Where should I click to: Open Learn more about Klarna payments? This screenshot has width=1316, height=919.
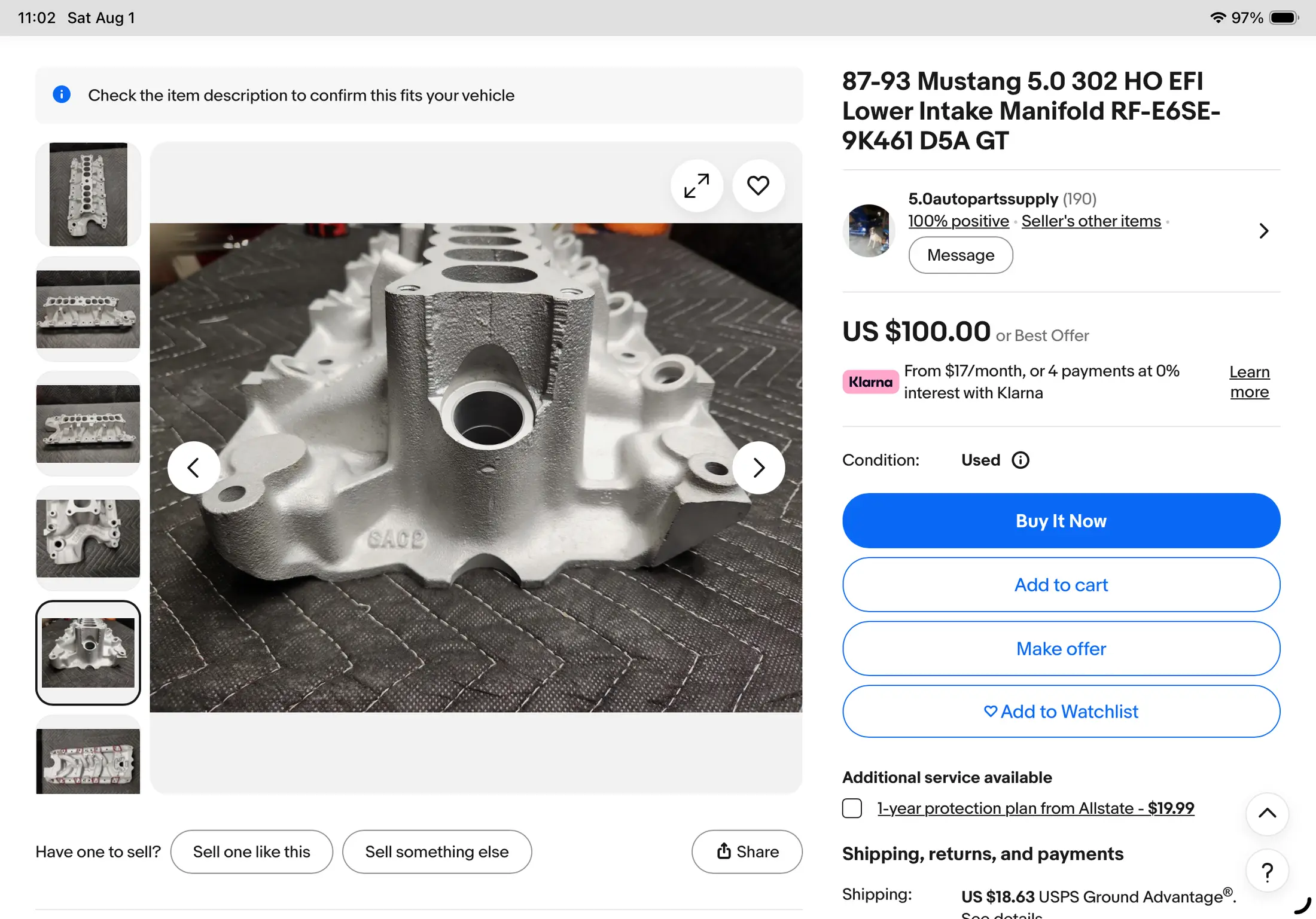coord(1249,381)
